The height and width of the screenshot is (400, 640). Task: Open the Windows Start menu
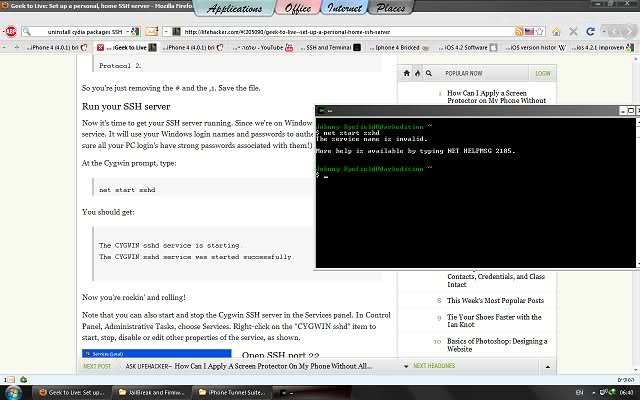[x=12, y=392]
